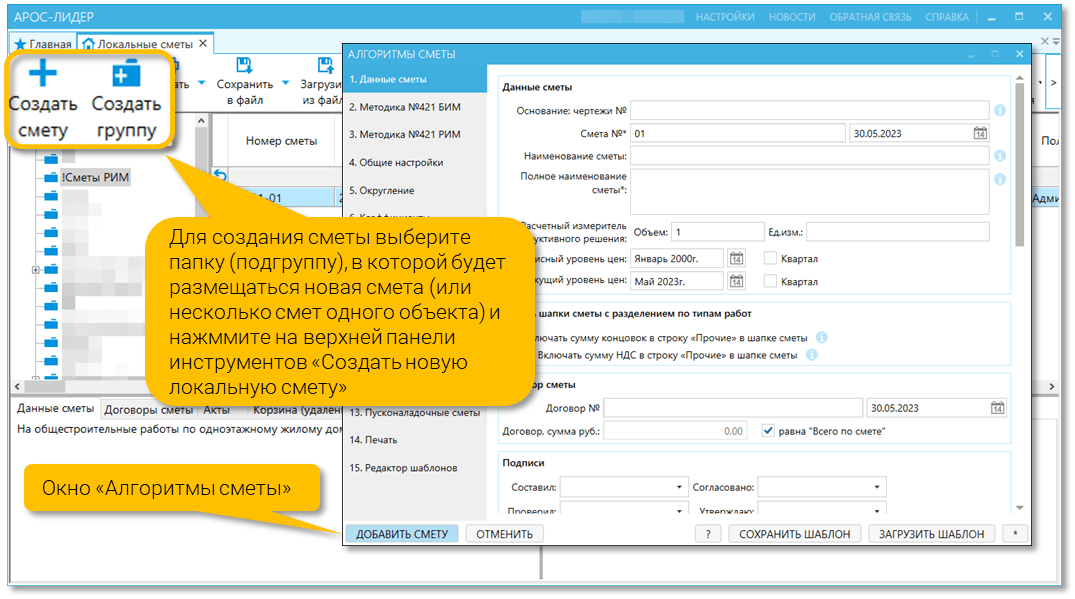1075x599 pixels.
Task: Open the Согласовано dropdown
Action: coord(877,487)
